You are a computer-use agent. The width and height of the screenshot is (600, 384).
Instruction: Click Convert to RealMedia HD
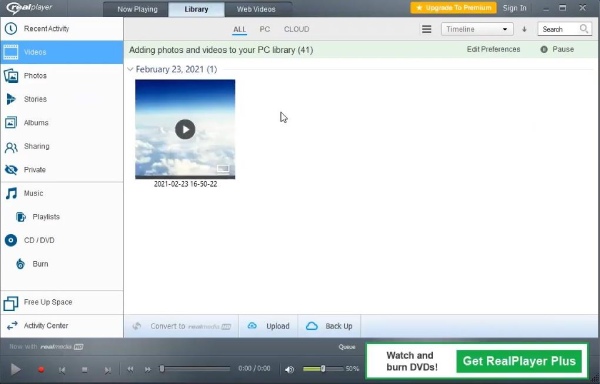pos(181,326)
